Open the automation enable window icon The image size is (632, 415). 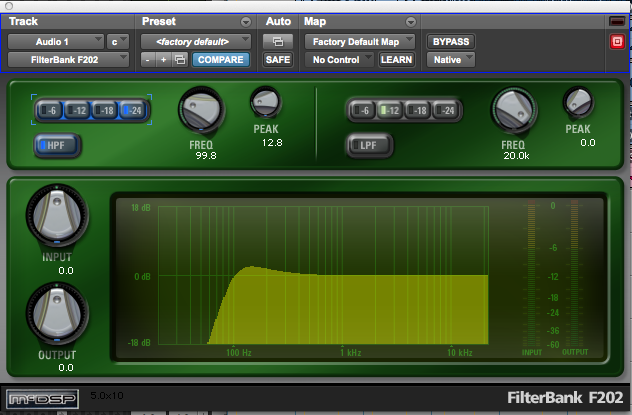coord(276,41)
